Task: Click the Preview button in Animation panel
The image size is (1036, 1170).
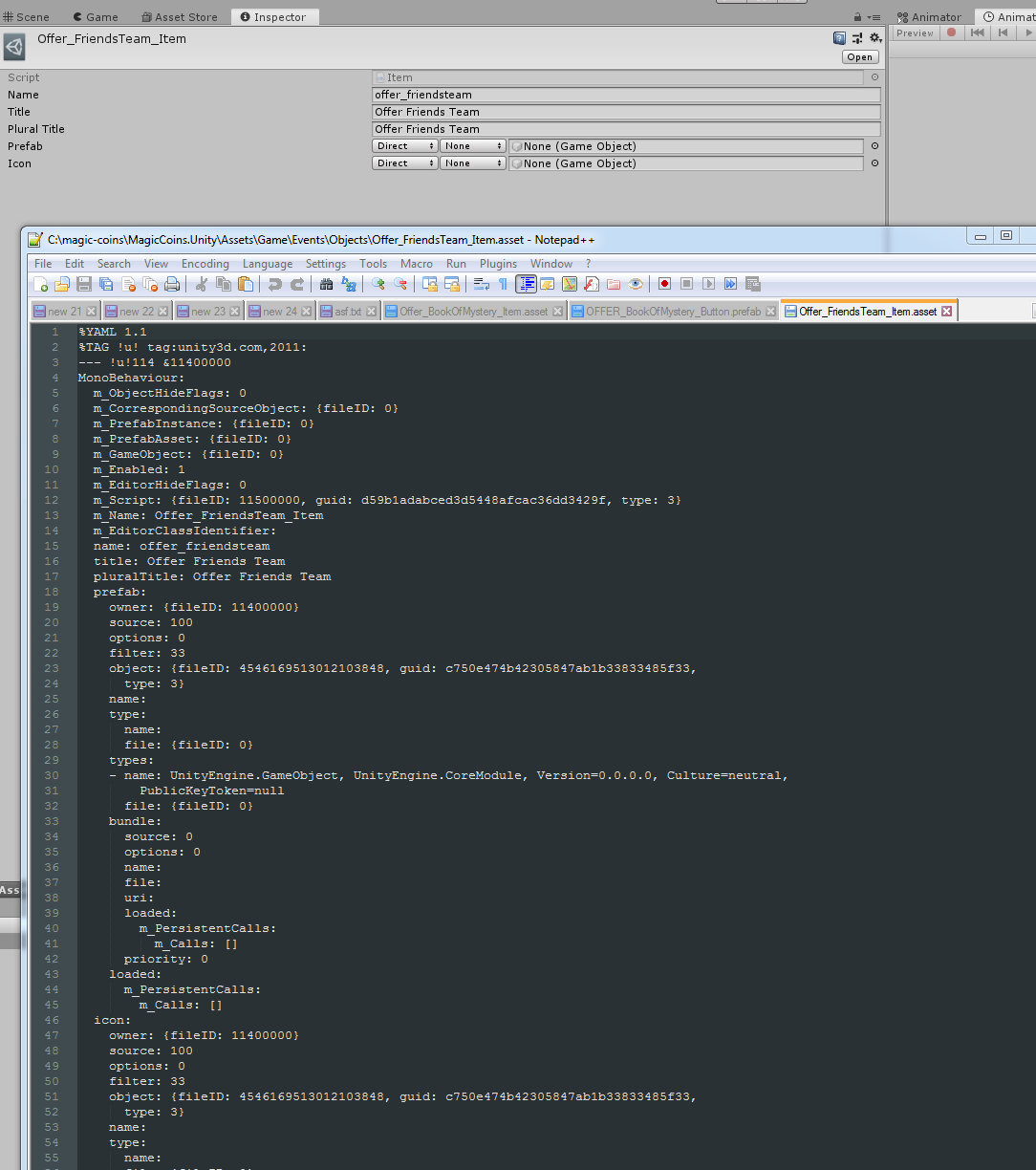Action: [x=915, y=32]
